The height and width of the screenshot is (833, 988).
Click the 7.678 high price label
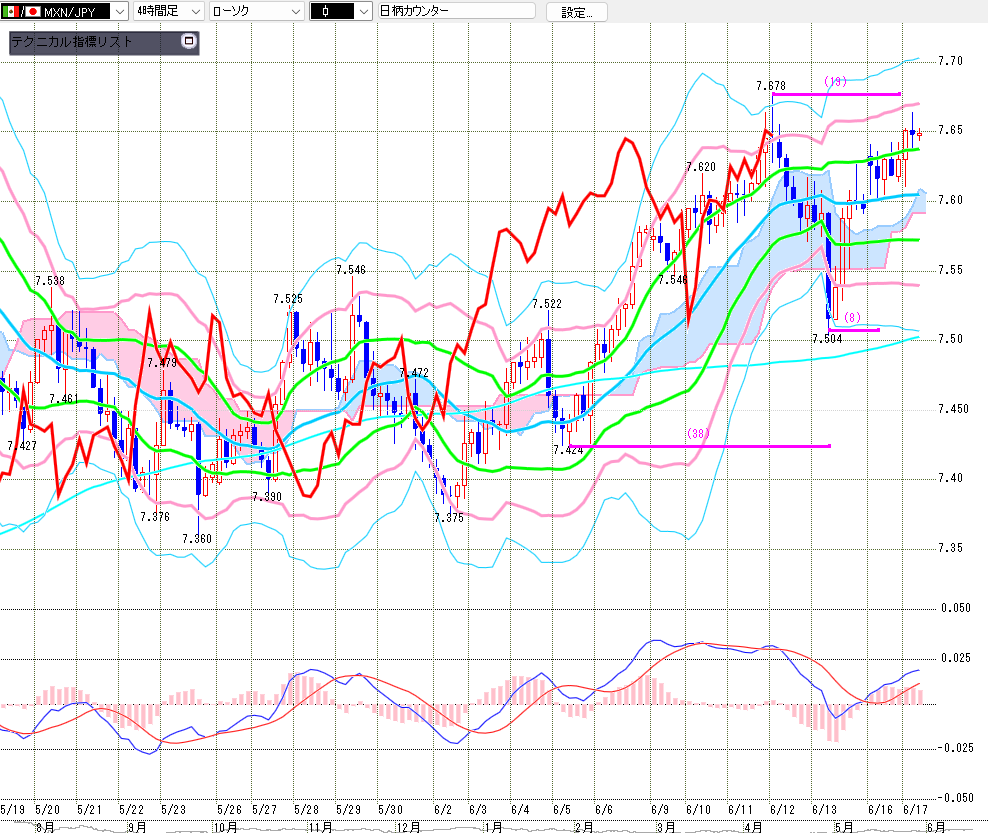(771, 86)
